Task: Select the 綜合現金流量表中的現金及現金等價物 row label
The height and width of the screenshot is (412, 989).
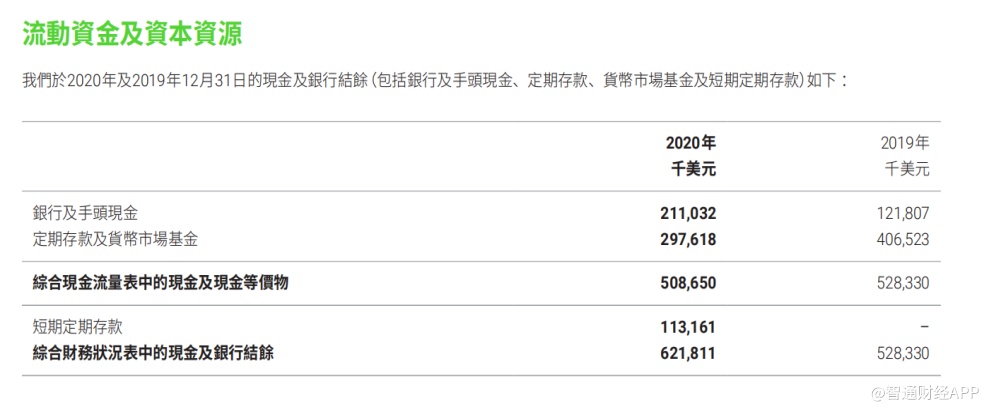Action: click(x=160, y=283)
